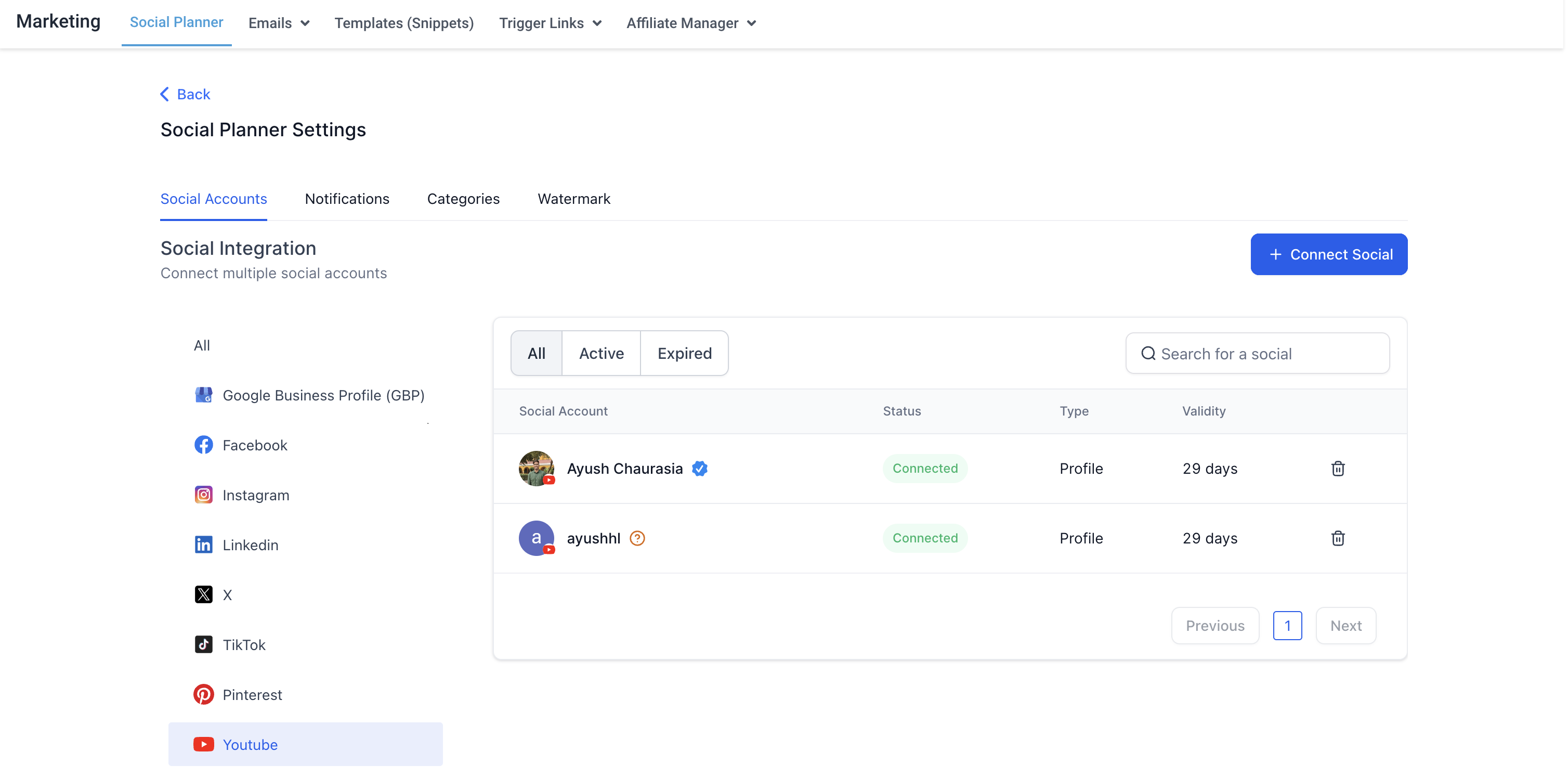Go Back to the previous page

click(x=185, y=94)
